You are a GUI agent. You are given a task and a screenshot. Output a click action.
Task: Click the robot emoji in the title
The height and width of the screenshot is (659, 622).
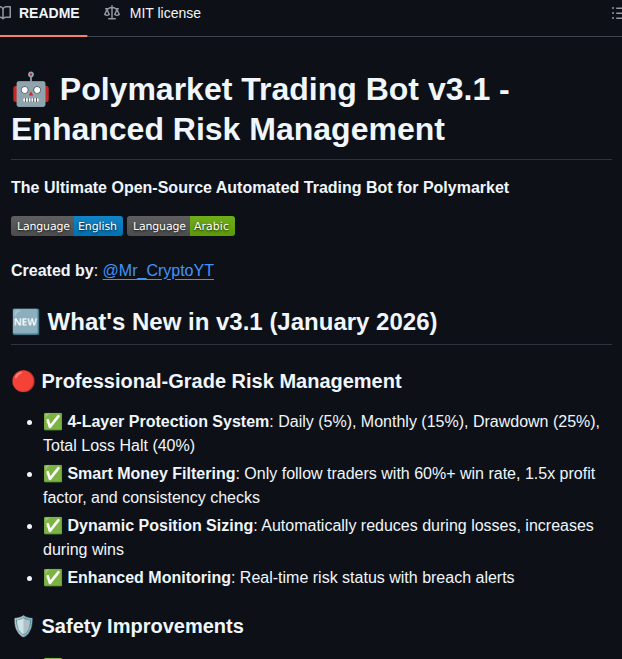(x=31, y=90)
